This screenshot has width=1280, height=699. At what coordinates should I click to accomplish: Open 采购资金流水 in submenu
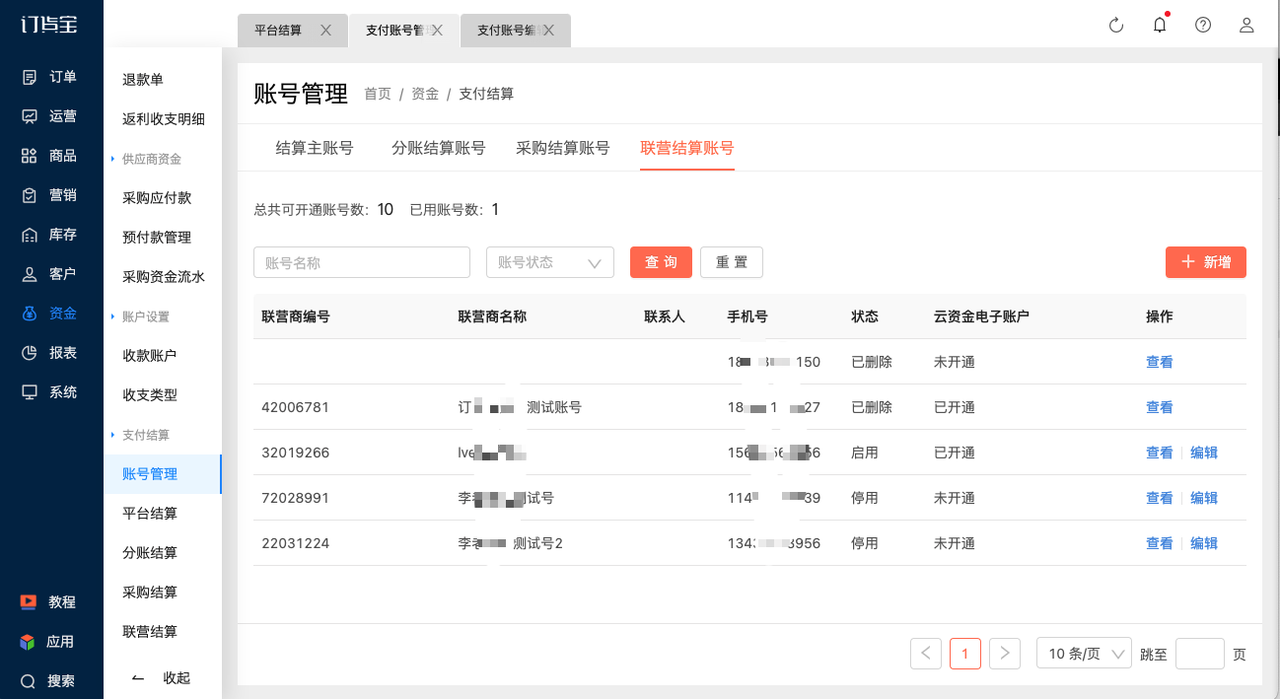coord(163,277)
